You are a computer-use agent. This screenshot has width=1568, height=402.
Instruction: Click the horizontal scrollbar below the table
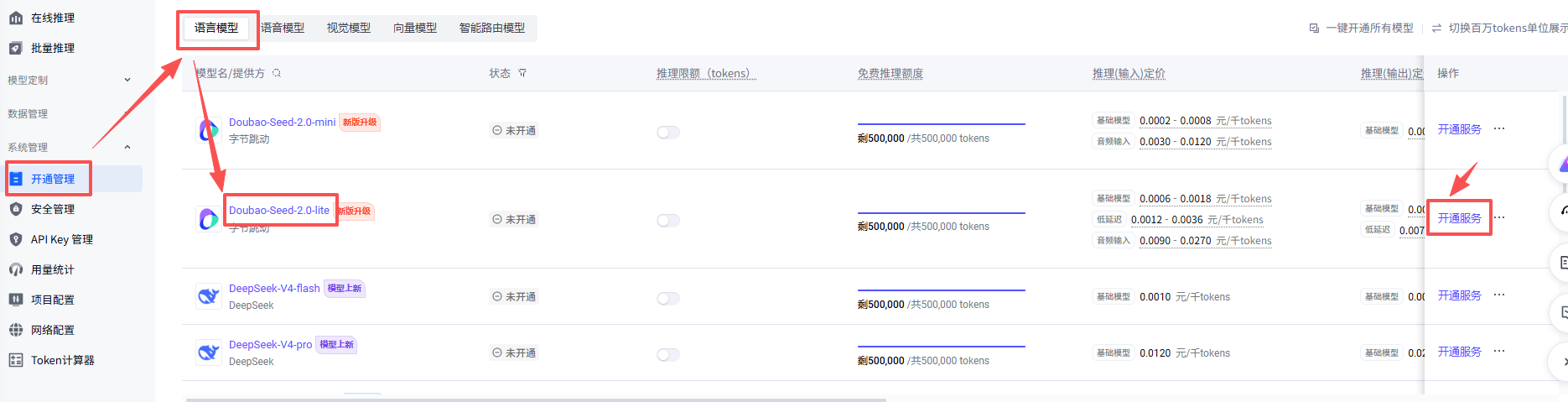(536, 399)
